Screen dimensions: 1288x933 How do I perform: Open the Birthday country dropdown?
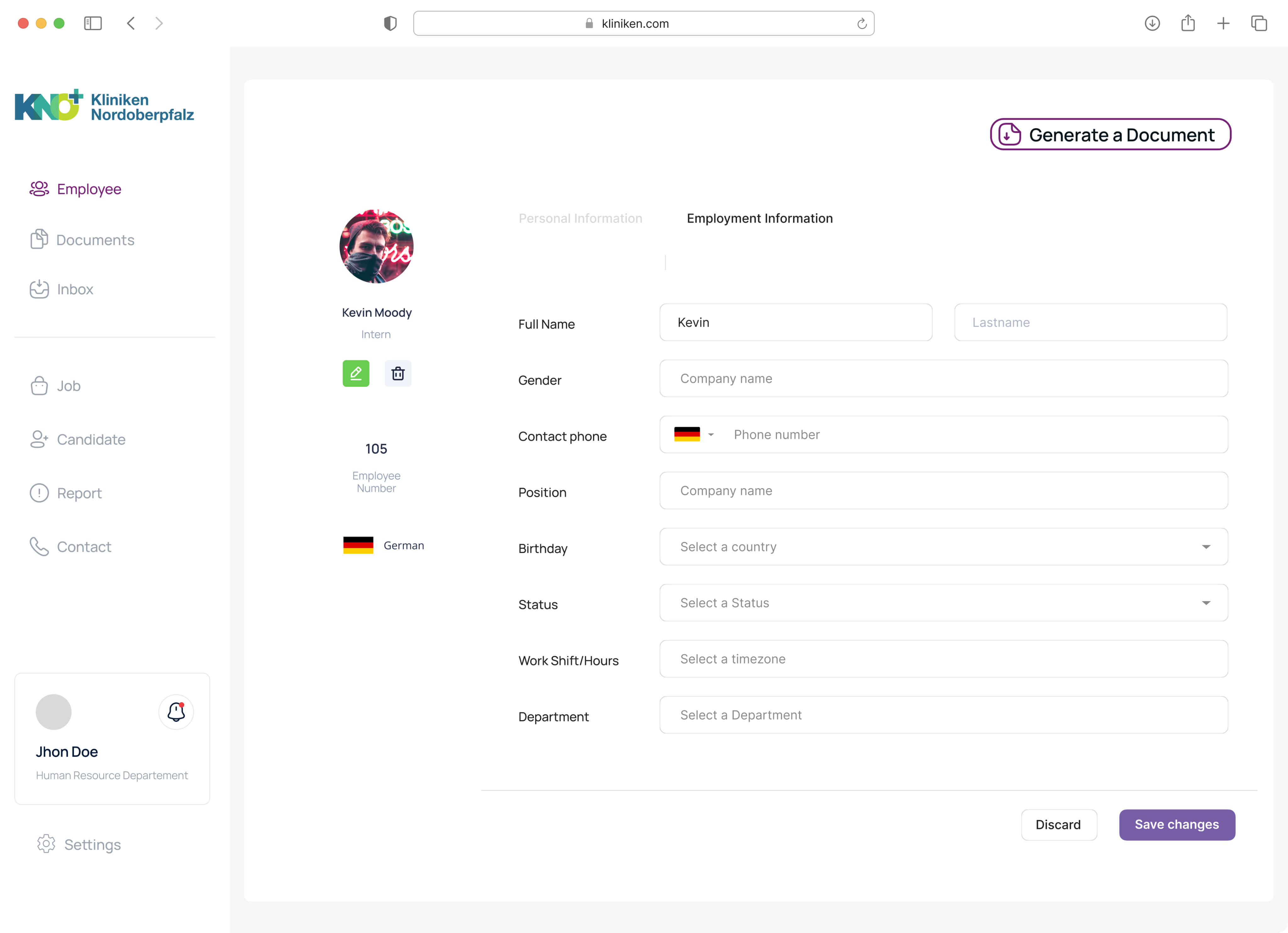[943, 546]
